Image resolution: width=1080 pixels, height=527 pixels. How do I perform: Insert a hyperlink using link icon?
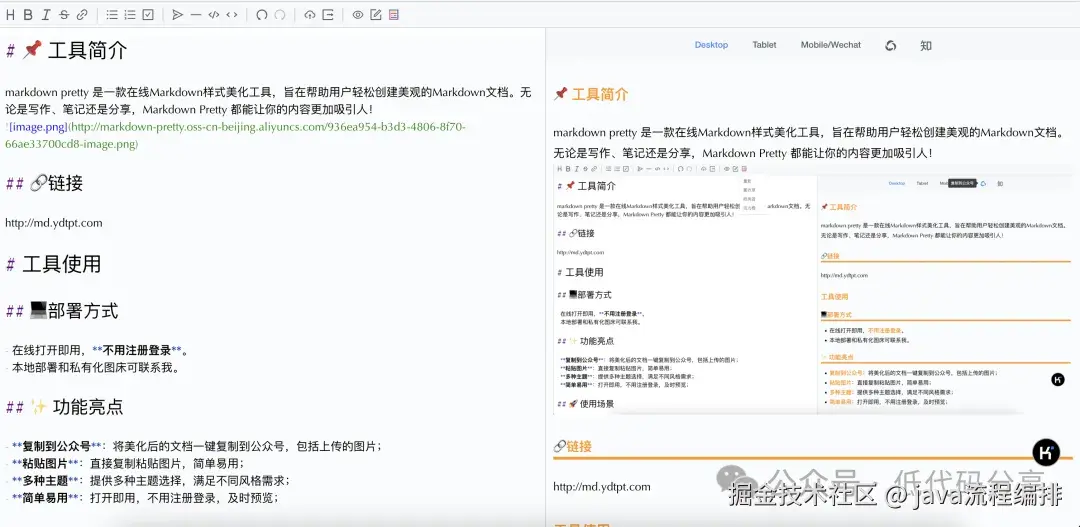coord(82,14)
